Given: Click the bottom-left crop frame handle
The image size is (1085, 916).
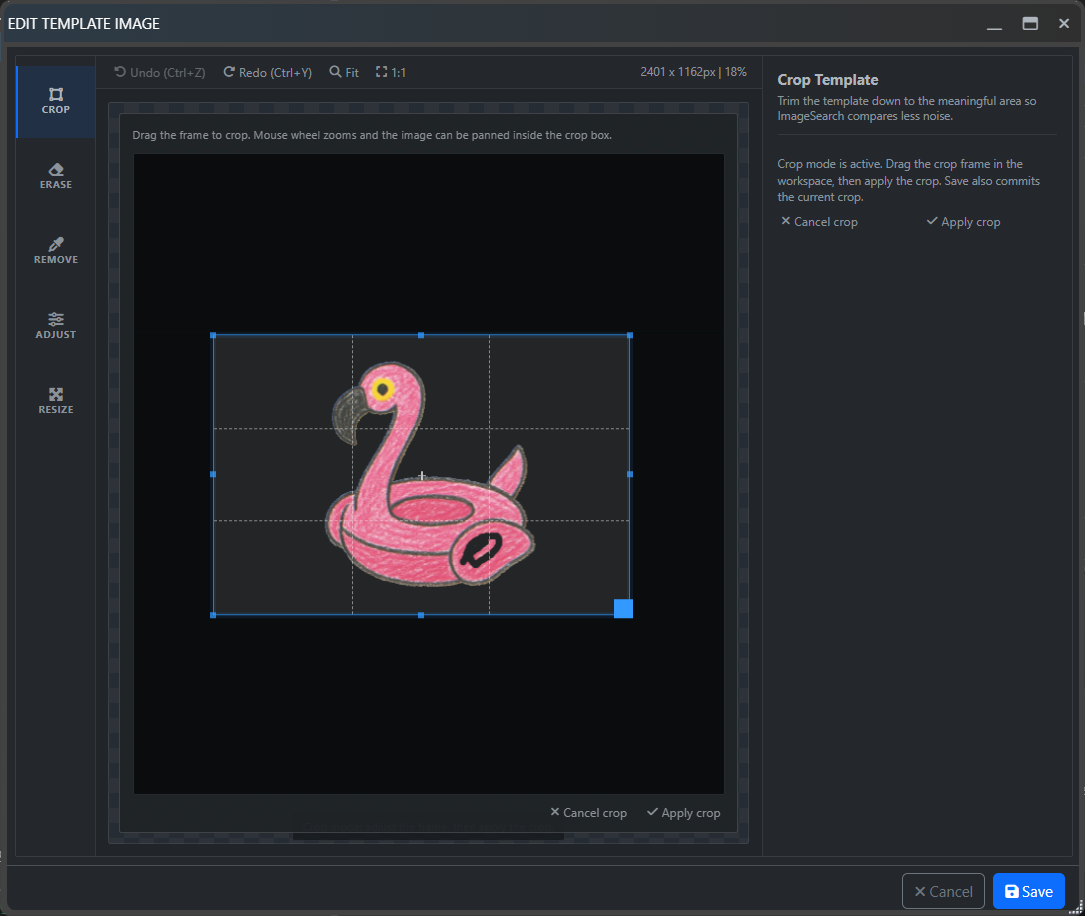Looking at the screenshot, I should click(213, 614).
